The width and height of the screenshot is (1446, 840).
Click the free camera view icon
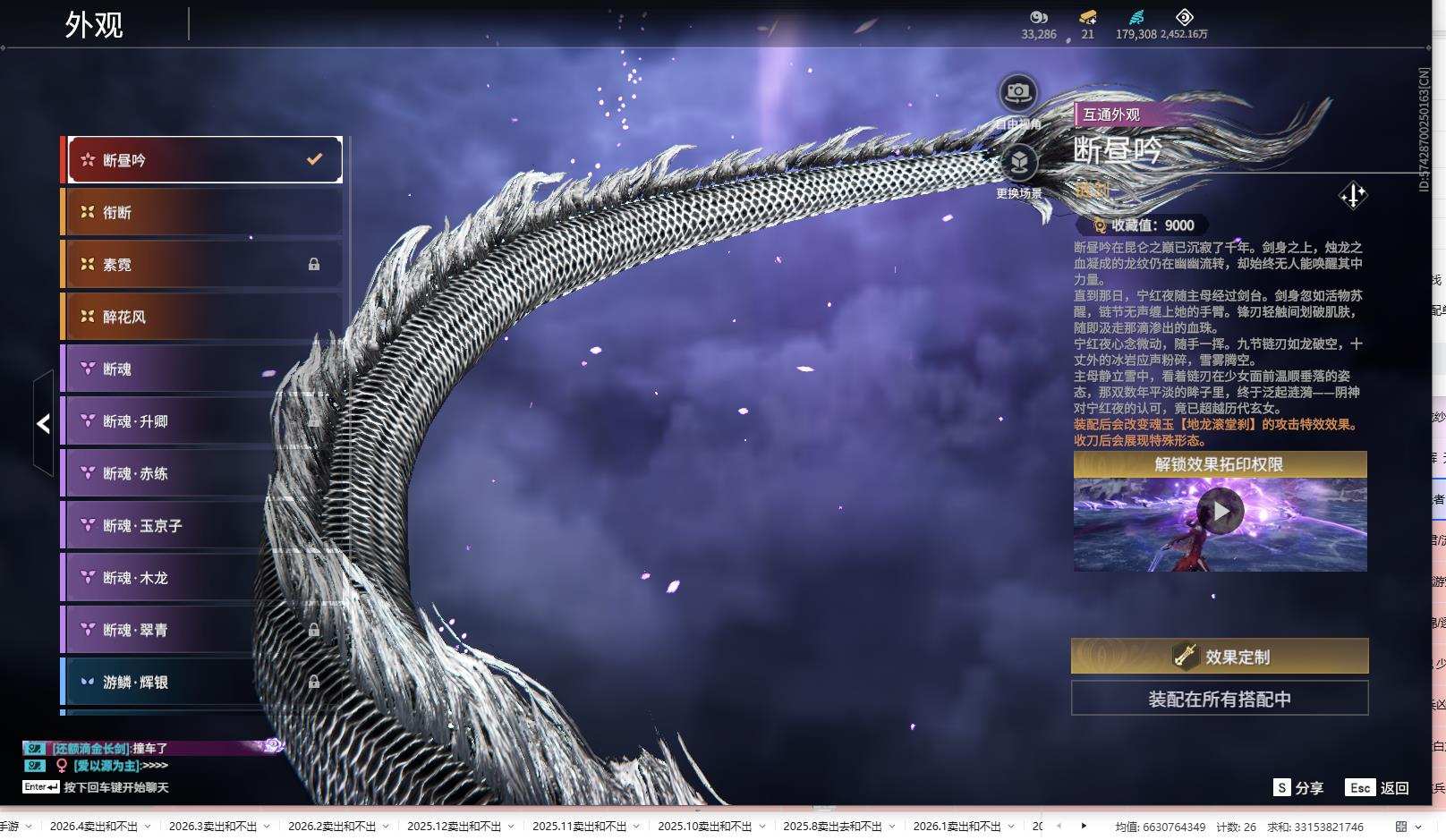1017,92
